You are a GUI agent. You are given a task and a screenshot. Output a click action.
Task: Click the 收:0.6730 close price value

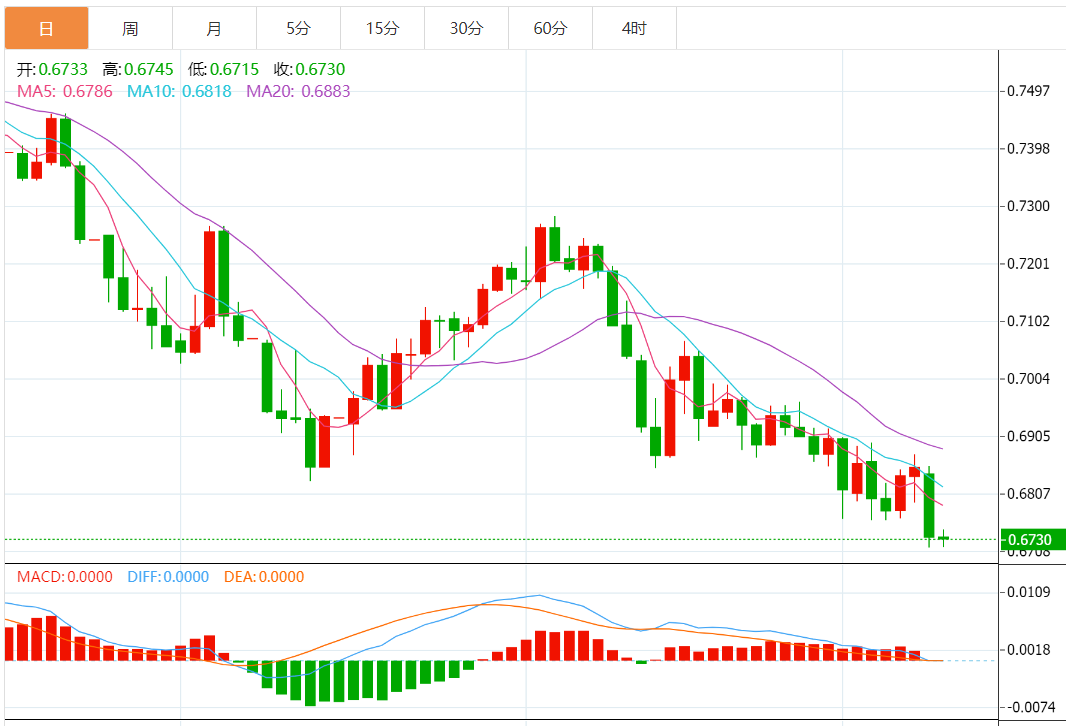(x=309, y=69)
